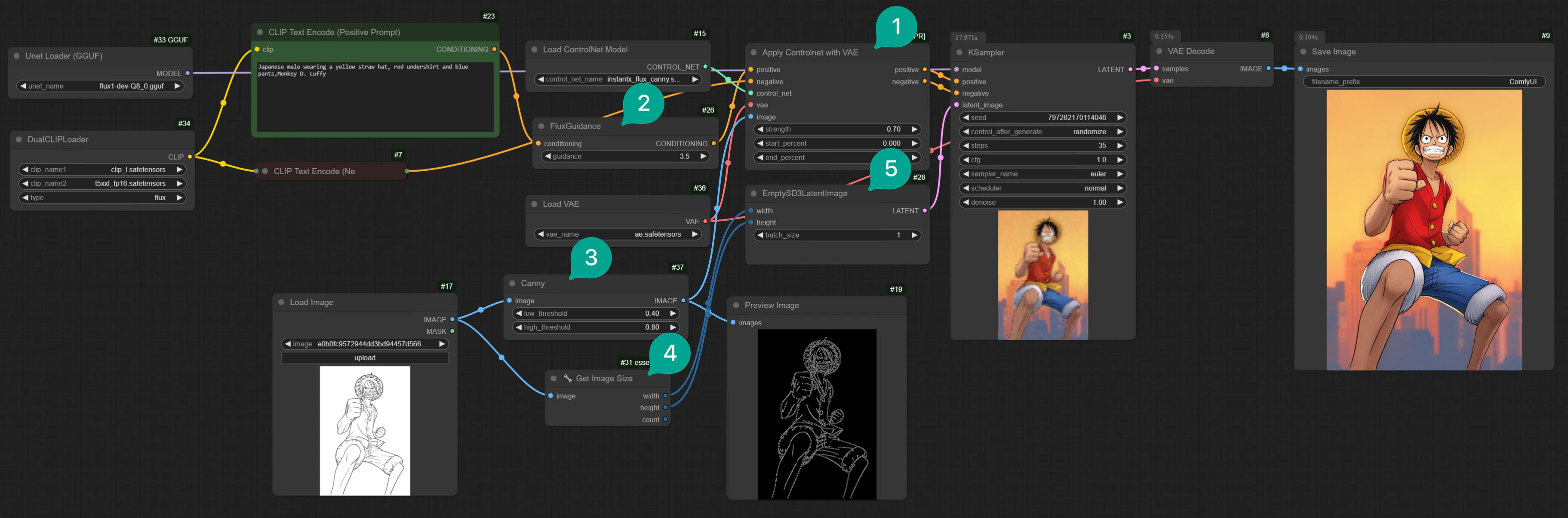Image resolution: width=1568 pixels, height=518 pixels.
Task: Increase guidance using the right arrow
Action: tap(703, 157)
